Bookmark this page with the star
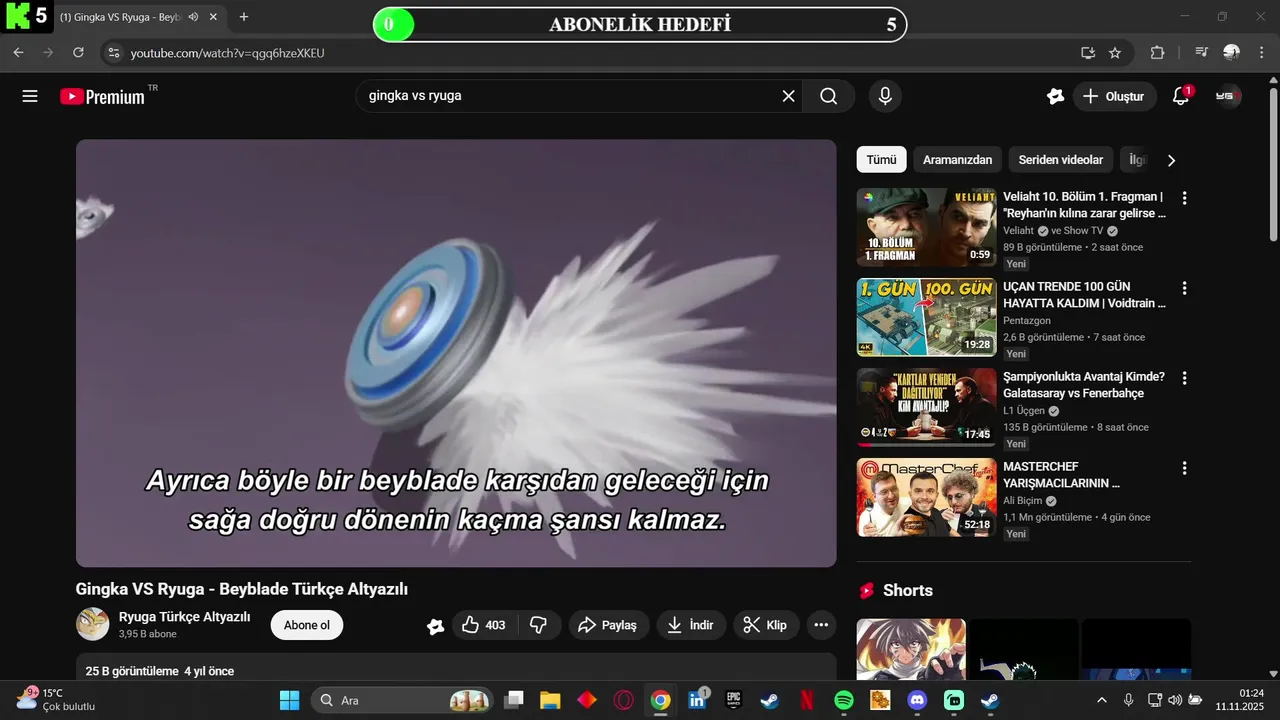Image resolution: width=1280 pixels, height=720 pixels. [1115, 52]
